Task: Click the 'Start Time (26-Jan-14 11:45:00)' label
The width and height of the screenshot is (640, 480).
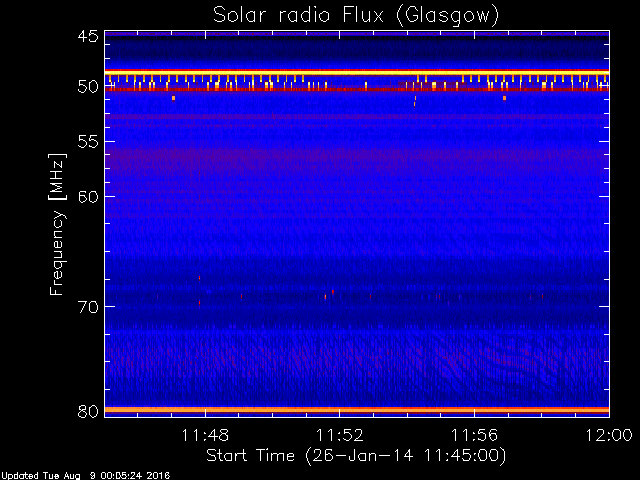Action: click(x=356, y=456)
